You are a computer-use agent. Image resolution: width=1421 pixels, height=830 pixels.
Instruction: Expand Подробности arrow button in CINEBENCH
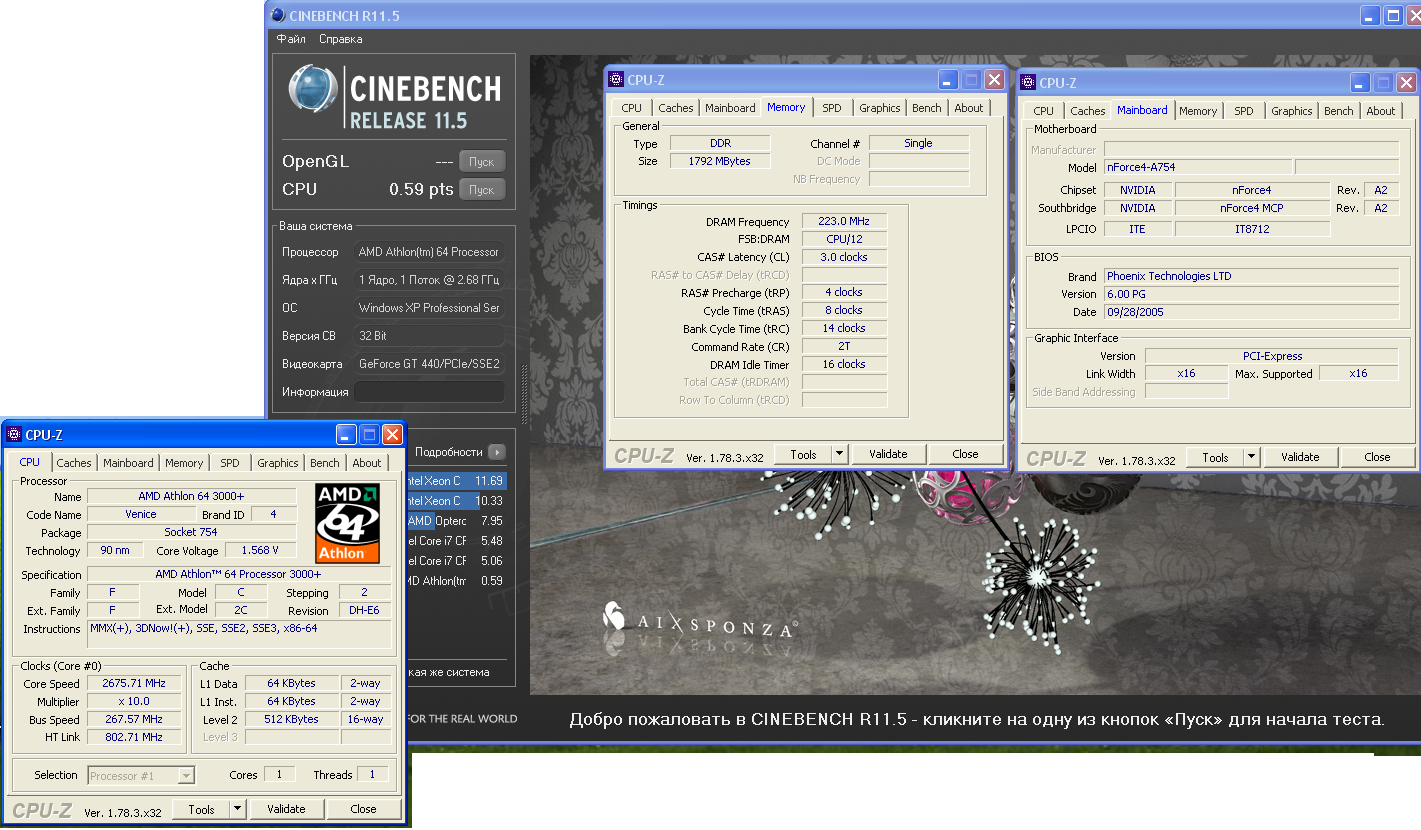pyautogui.click(x=497, y=452)
